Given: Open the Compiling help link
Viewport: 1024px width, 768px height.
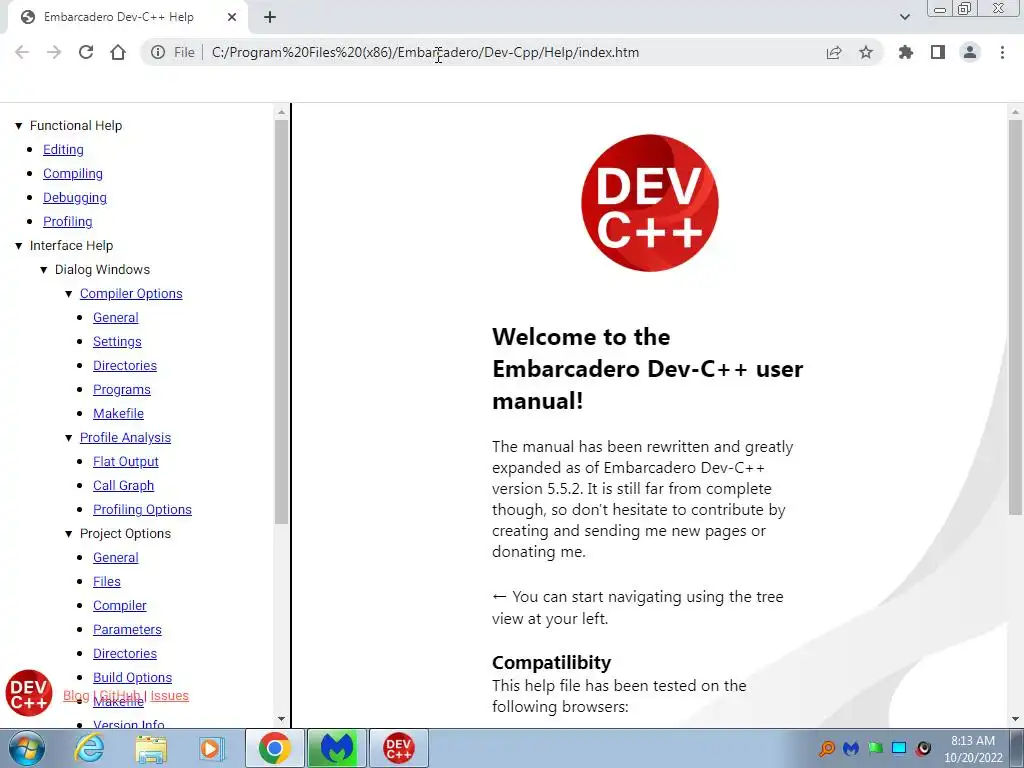Looking at the screenshot, I should pos(72,174).
